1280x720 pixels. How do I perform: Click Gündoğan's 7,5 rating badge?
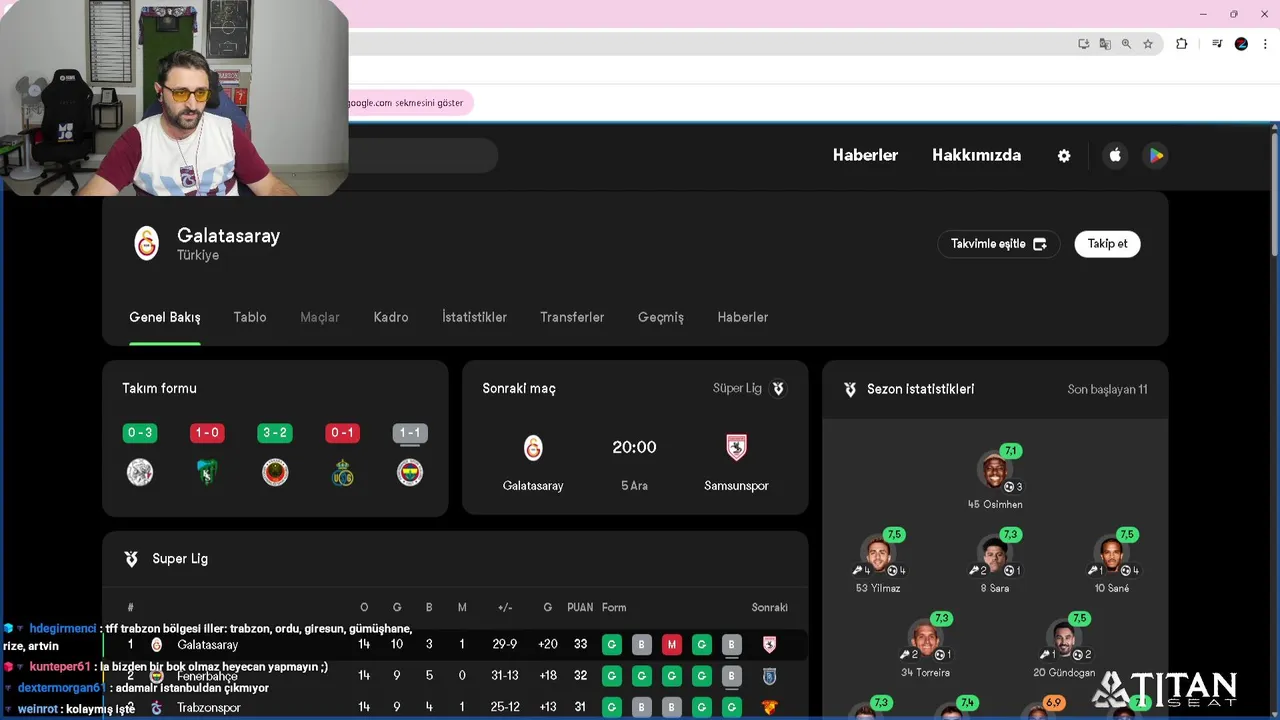click(x=1079, y=619)
